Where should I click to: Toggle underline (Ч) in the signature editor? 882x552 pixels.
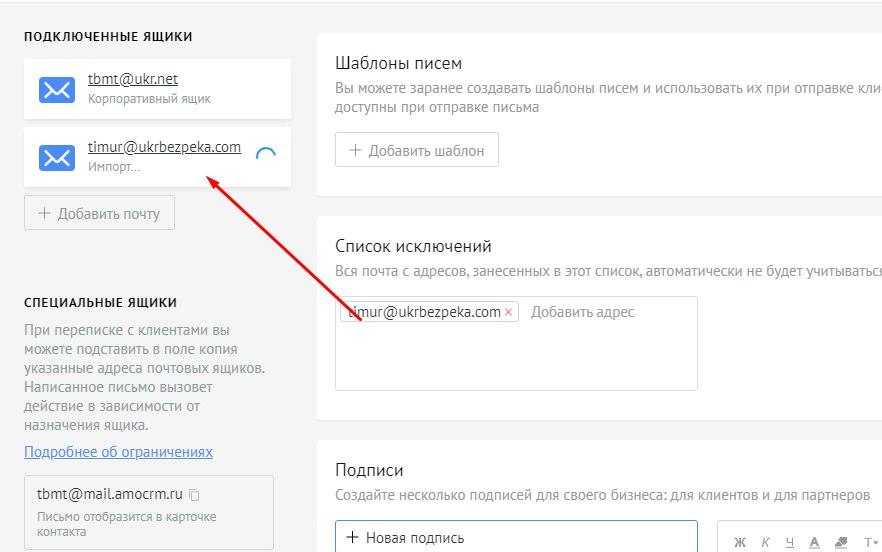pos(790,542)
